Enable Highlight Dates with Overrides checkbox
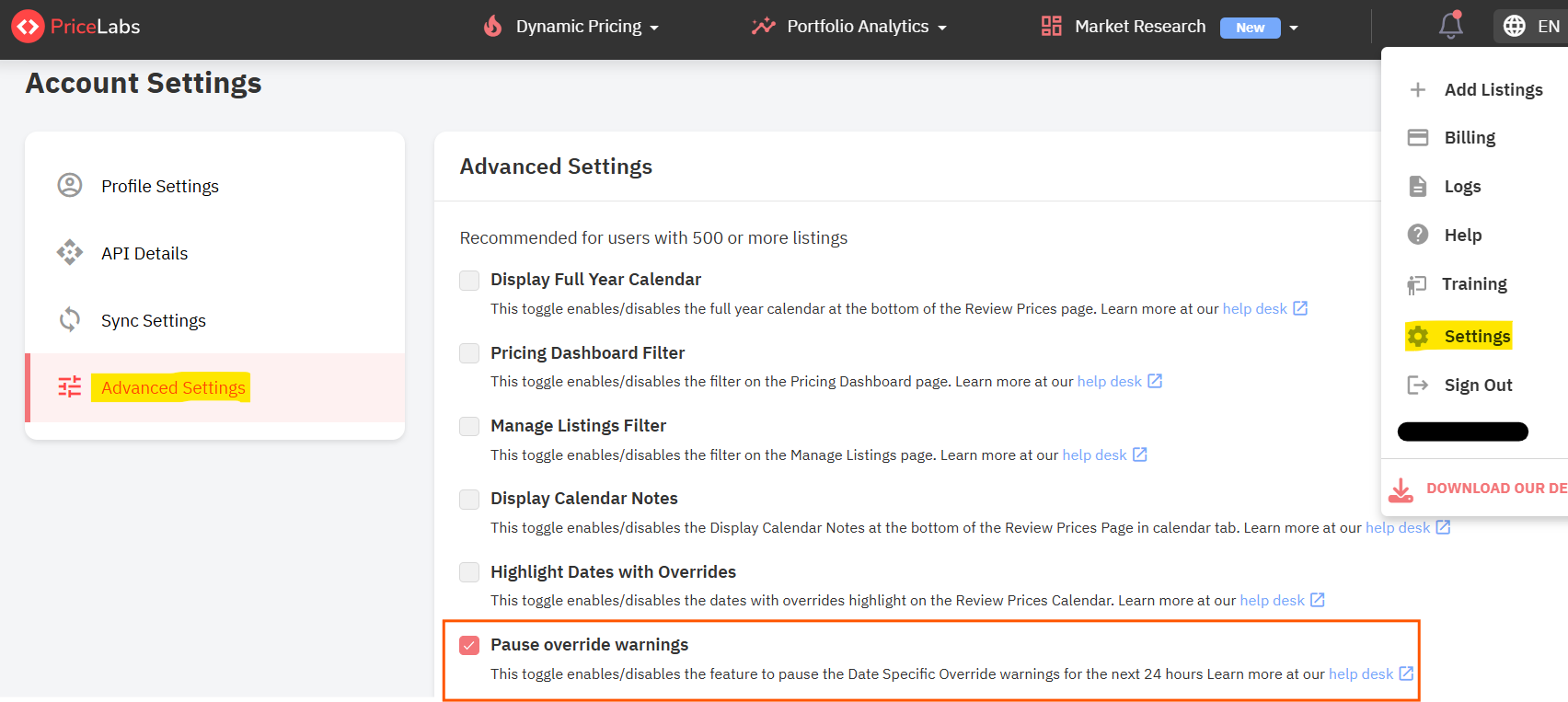 tap(469, 572)
